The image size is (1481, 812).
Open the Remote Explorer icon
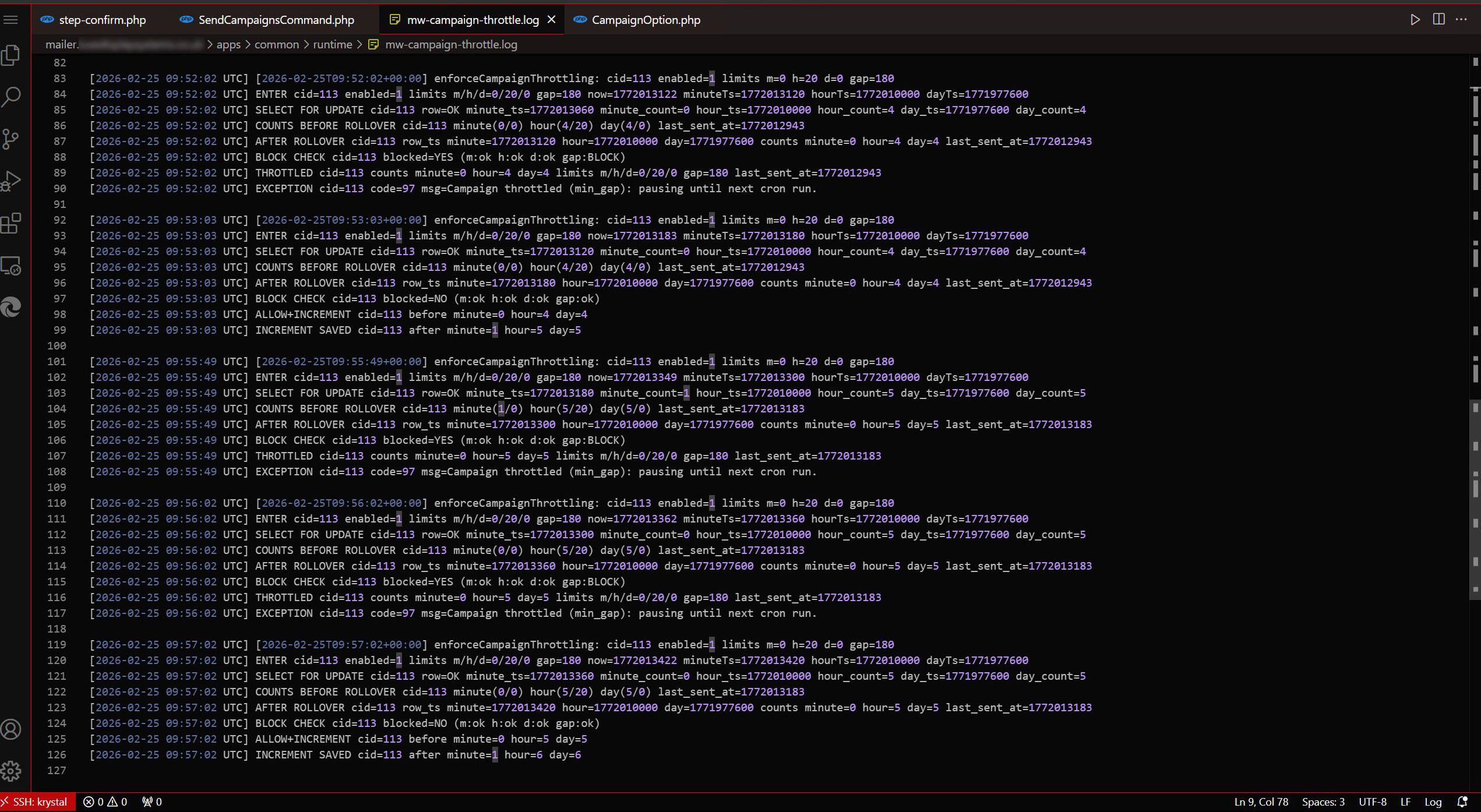tap(11, 266)
